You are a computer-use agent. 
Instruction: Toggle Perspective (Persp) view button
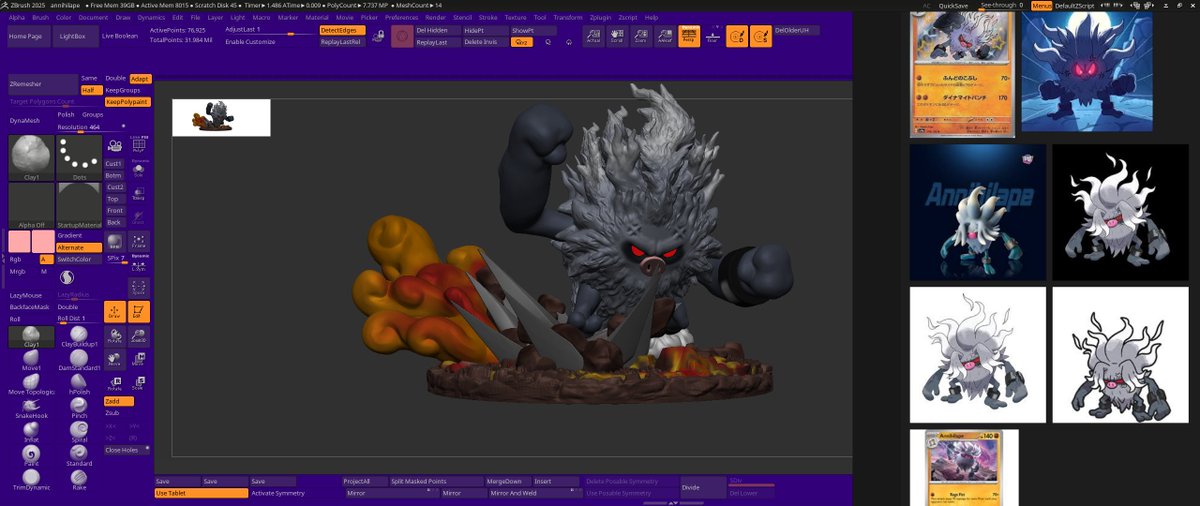[x=689, y=37]
